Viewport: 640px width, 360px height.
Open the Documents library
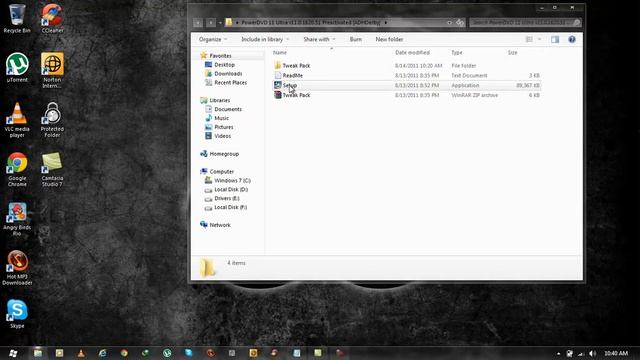(x=228, y=109)
